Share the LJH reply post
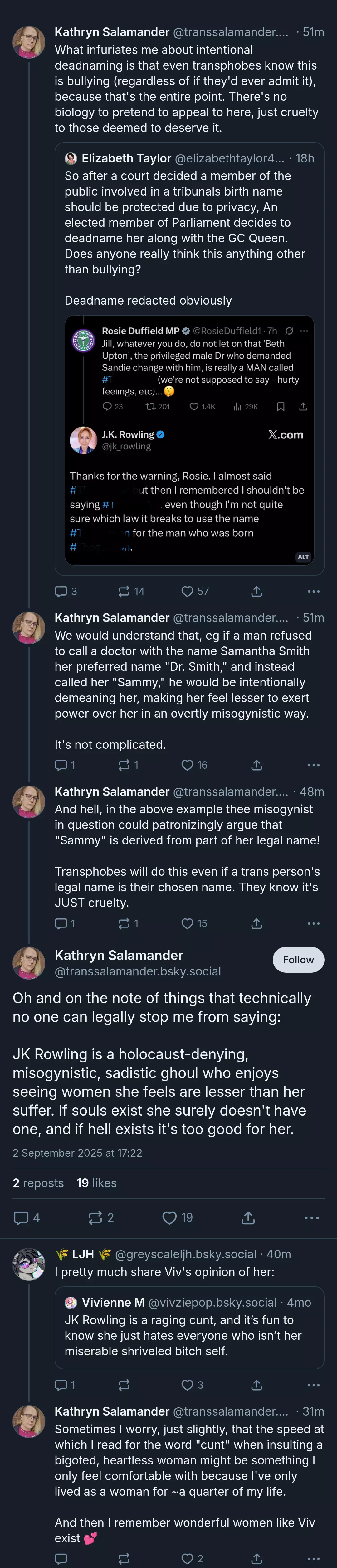337x1568 pixels. [256, 1385]
